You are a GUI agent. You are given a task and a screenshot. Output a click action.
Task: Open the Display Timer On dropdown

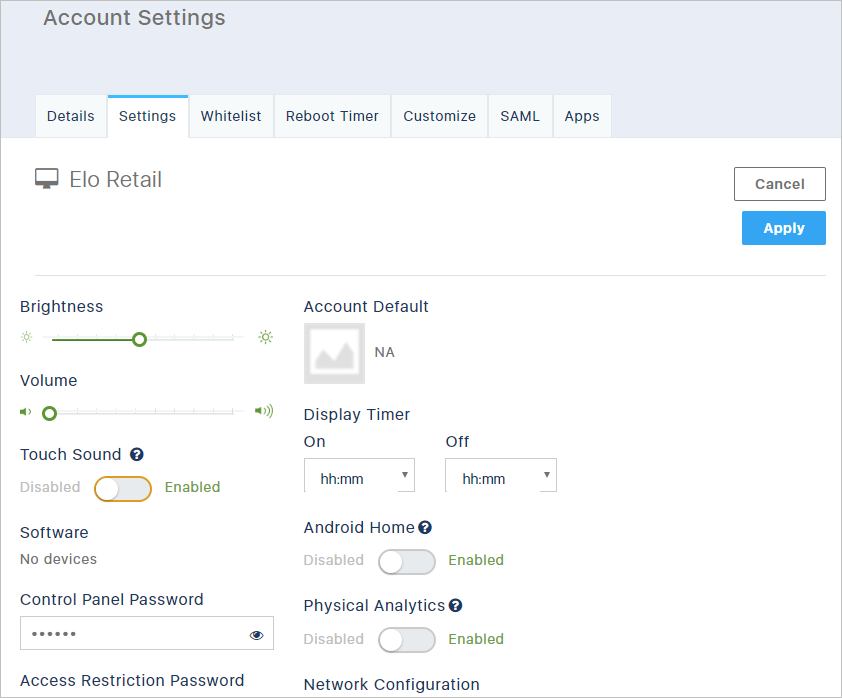pyautogui.click(x=359, y=475)
